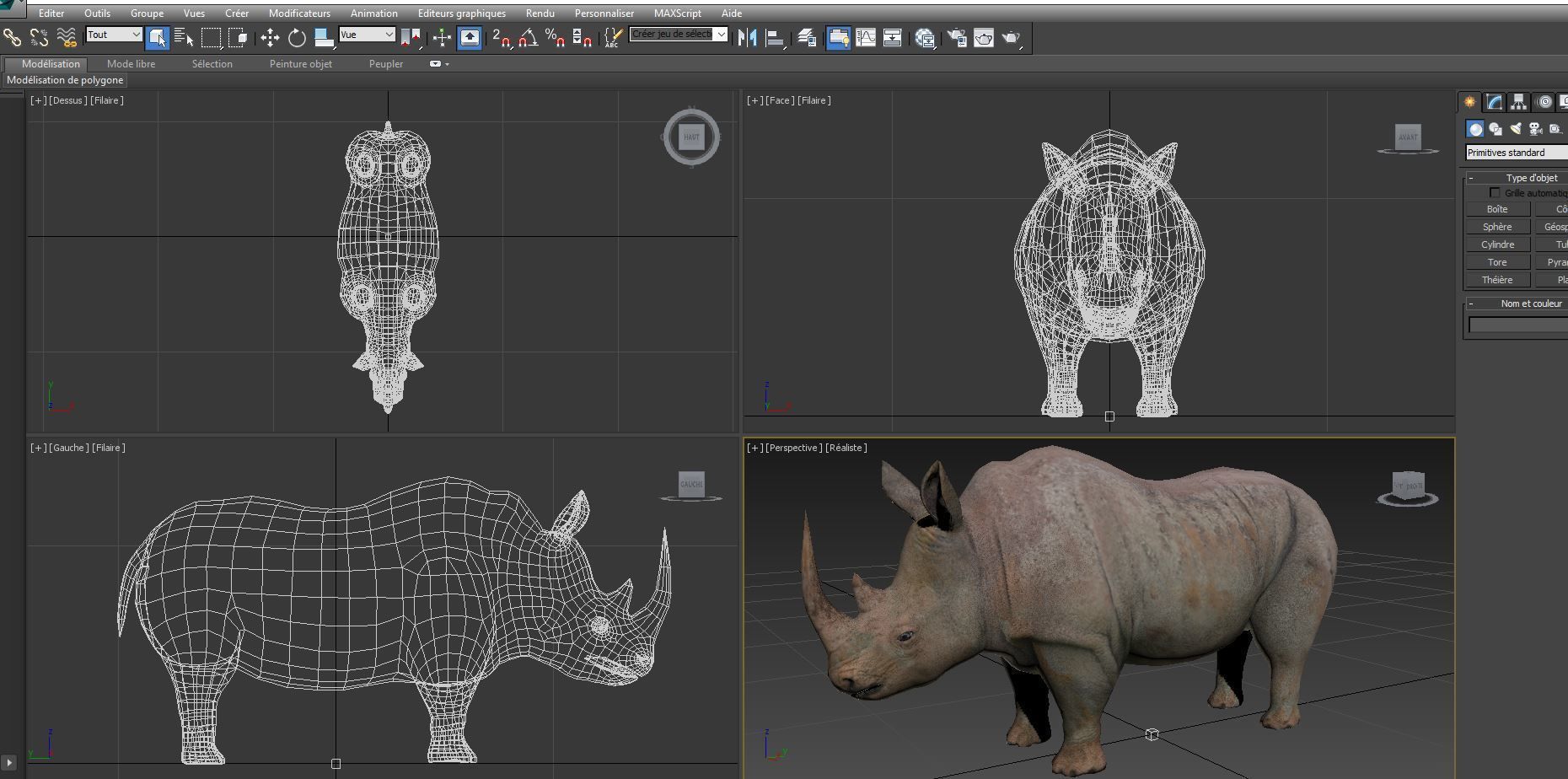
Task: Select the Move tool
Action: click(270, 37)
